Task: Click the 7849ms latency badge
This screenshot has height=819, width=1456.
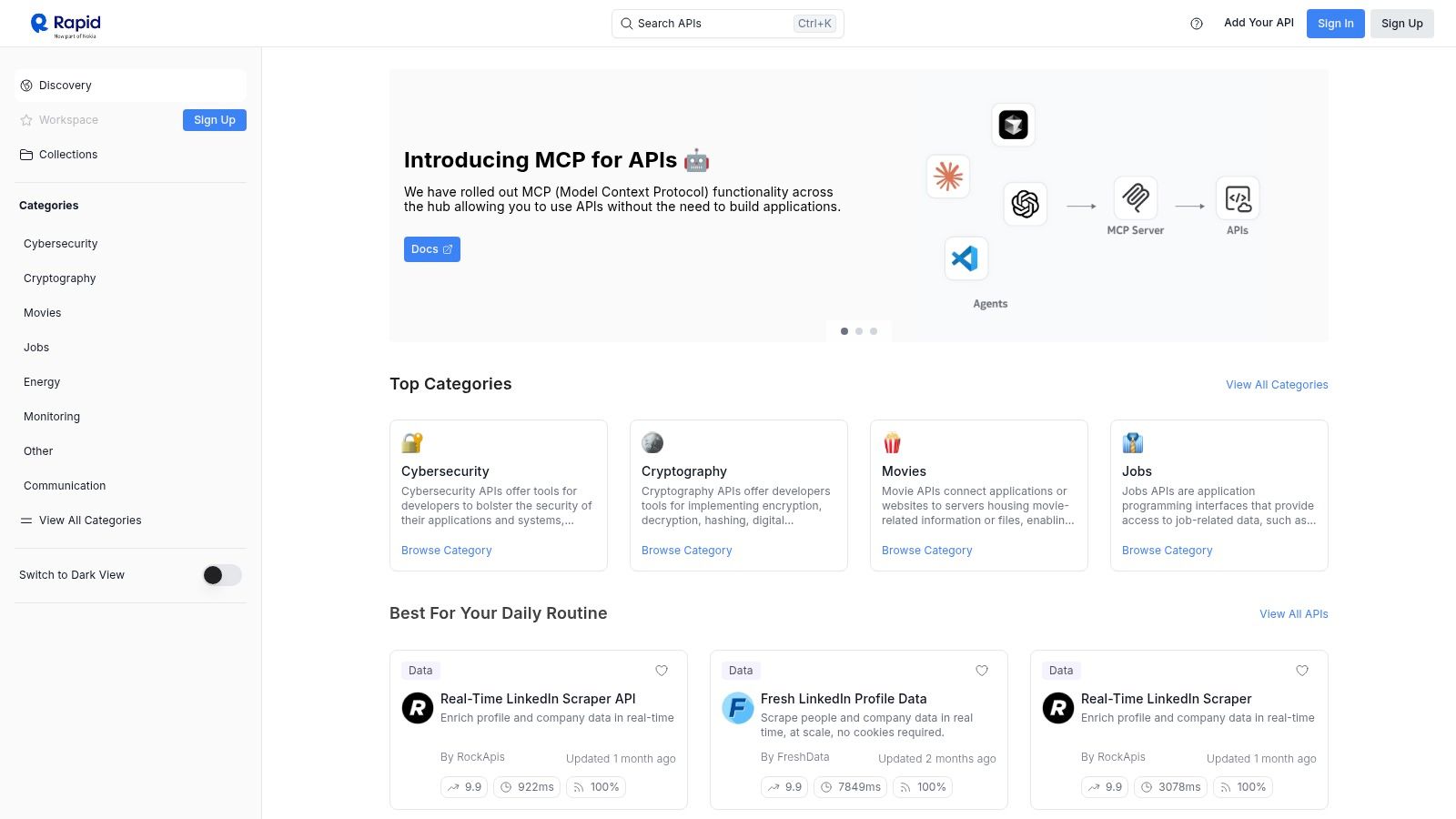Action: 851,787
